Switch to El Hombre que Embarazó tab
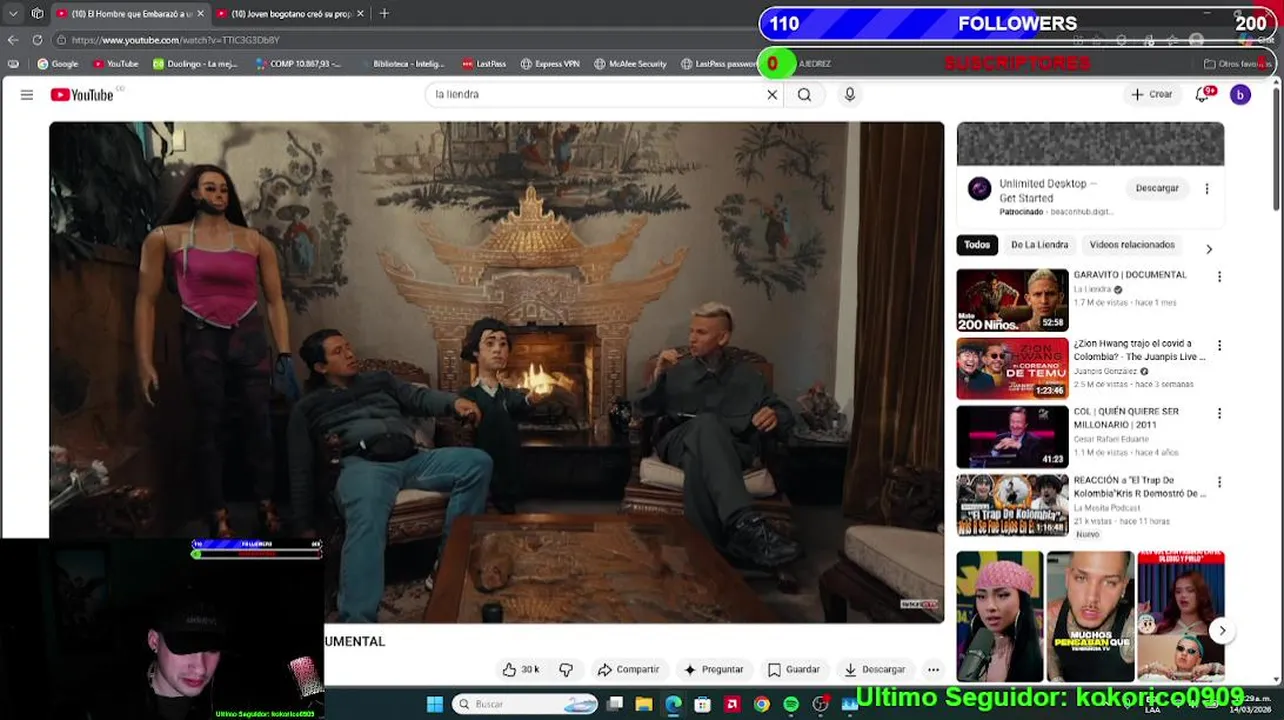1284x720 pixels. point(128,14)
